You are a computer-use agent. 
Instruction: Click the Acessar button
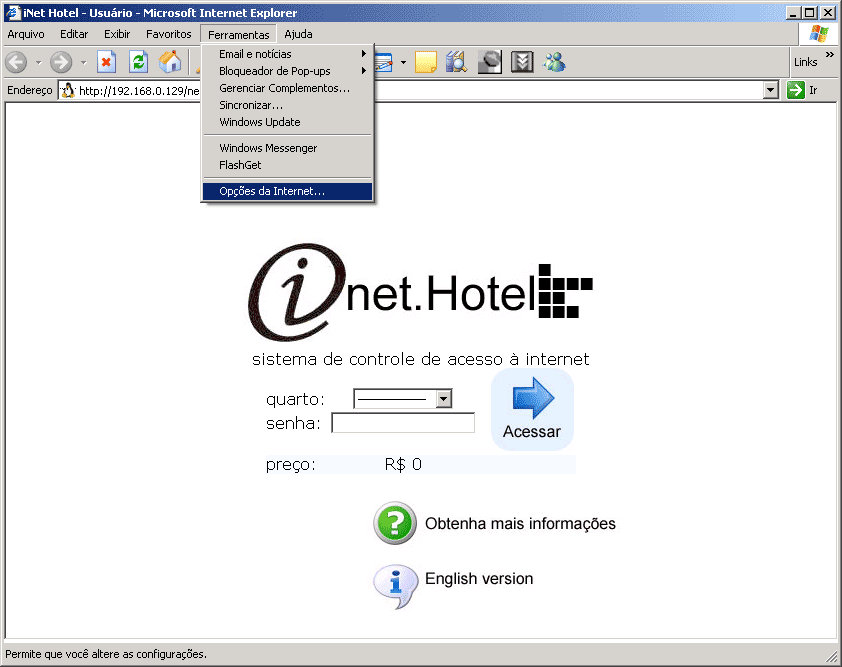click(532, 409)
